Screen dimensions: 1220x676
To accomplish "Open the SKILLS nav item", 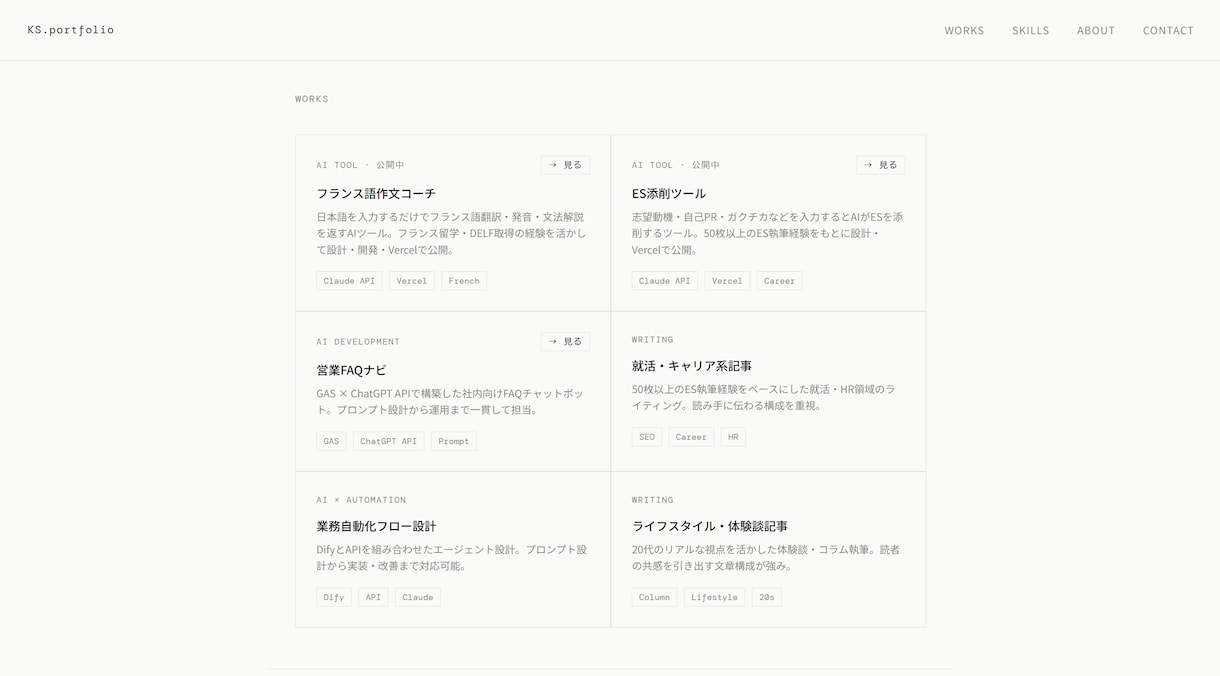I will click(x=1030, y=31).
